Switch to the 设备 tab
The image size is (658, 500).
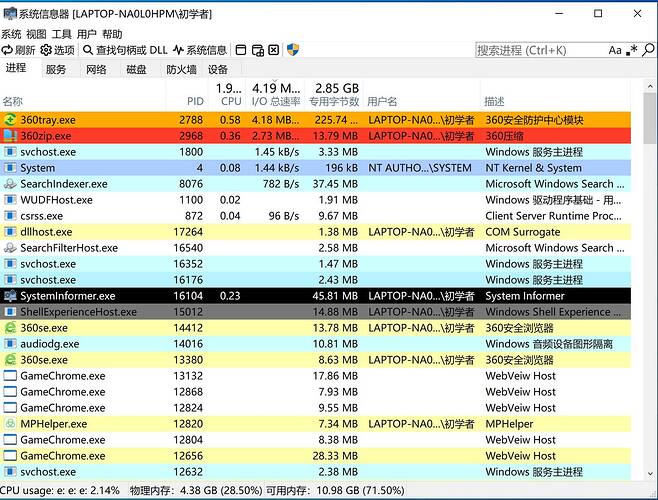218,69
